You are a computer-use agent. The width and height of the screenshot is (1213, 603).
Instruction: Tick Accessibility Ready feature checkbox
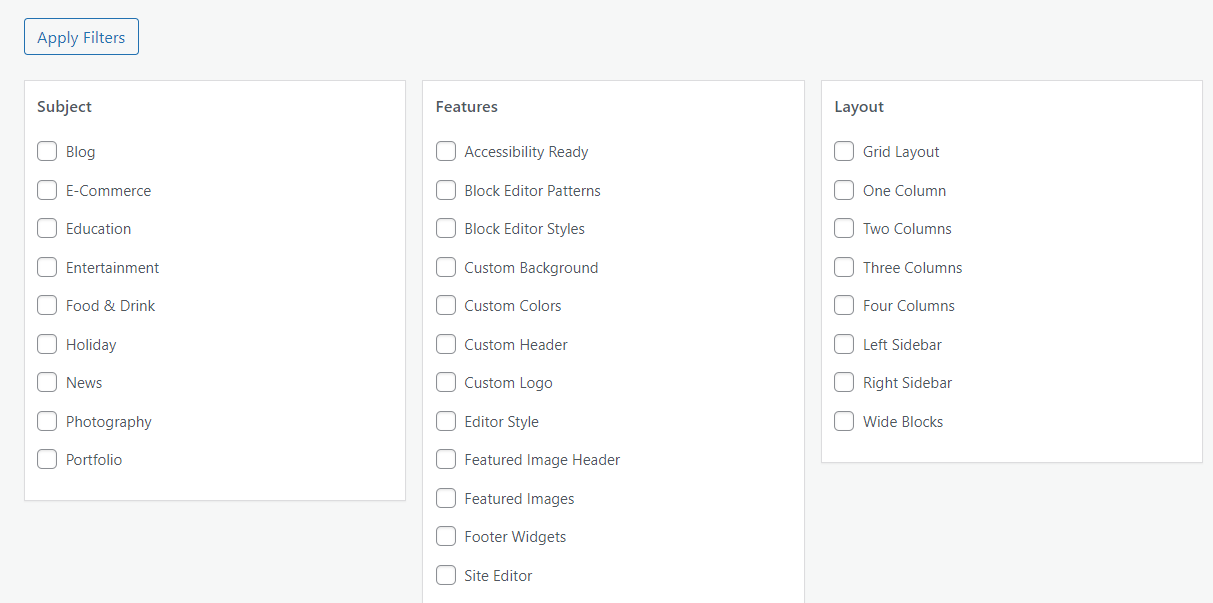pyautogui.click(x=446, y=152)
